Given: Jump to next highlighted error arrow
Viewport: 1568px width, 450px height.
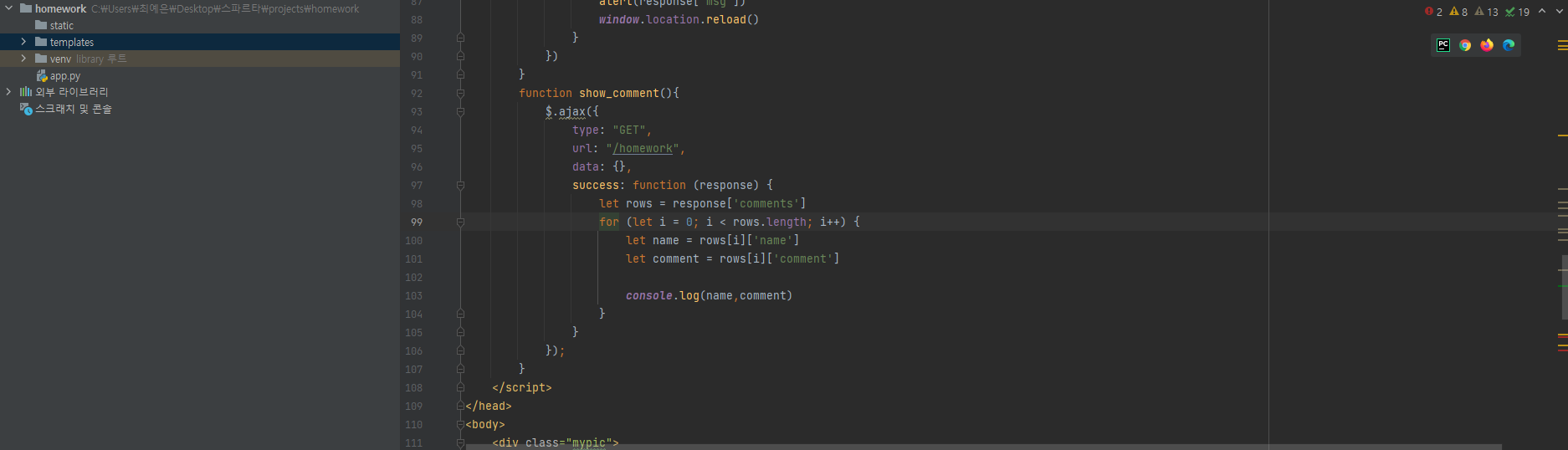Looking at the screenshot, I should coord(1559,11).
